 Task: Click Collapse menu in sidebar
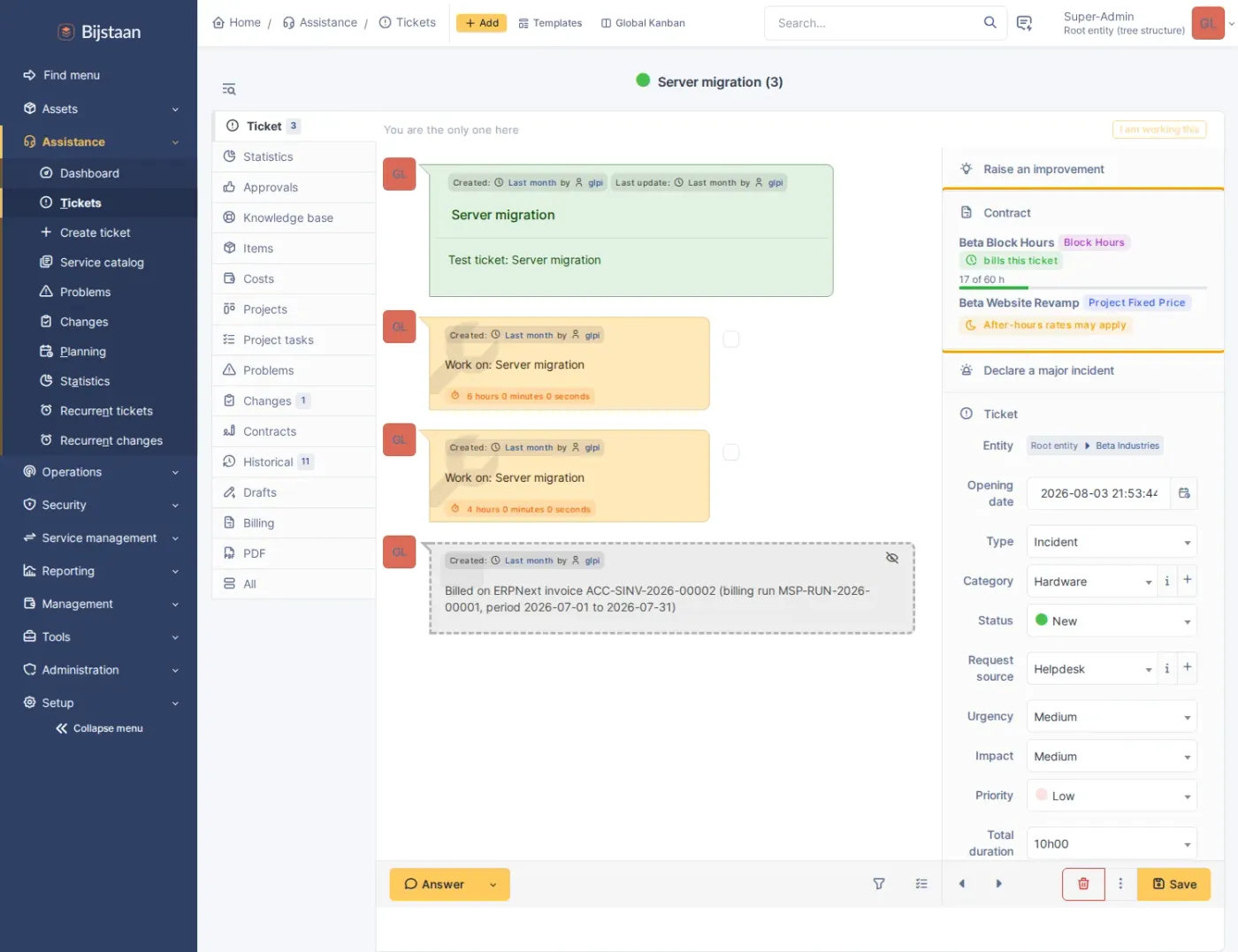click(x=99, y=728)
